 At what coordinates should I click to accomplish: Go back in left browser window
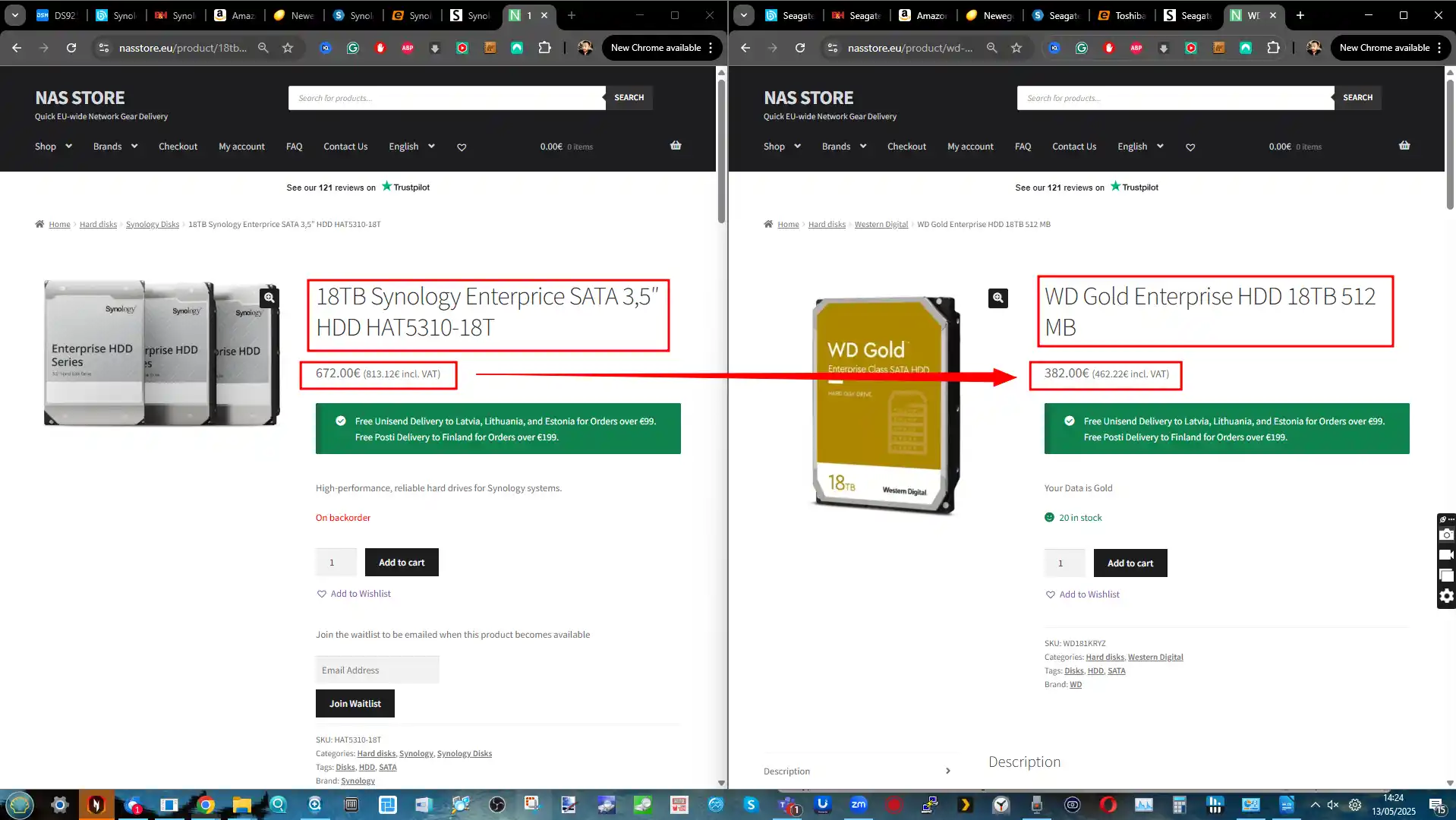click(17, 48)
